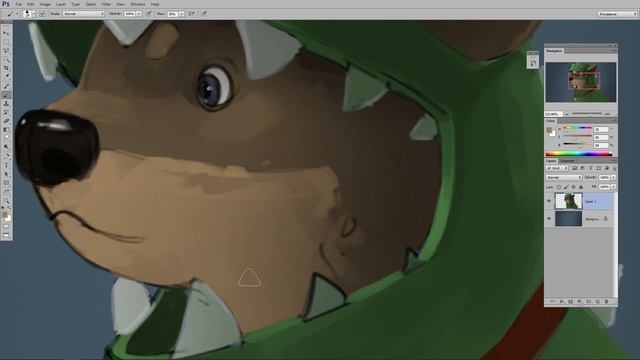This screenshot has width=640, height=360.
Task: Toggle lock all
Action: coord(581,187)
